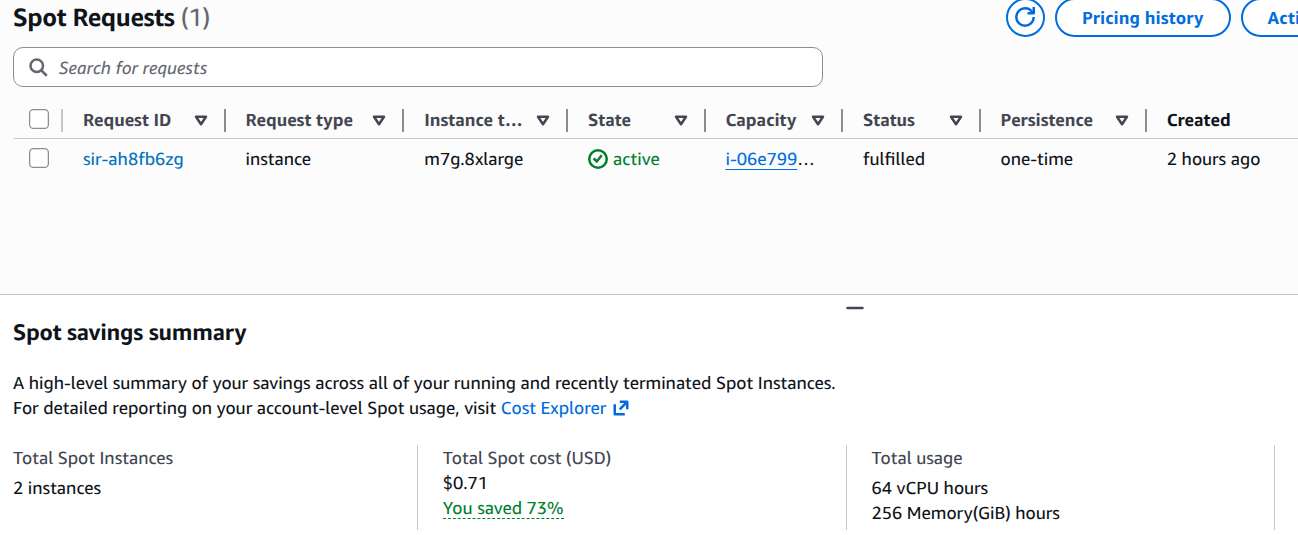Click the search magnifier icon

38,68
